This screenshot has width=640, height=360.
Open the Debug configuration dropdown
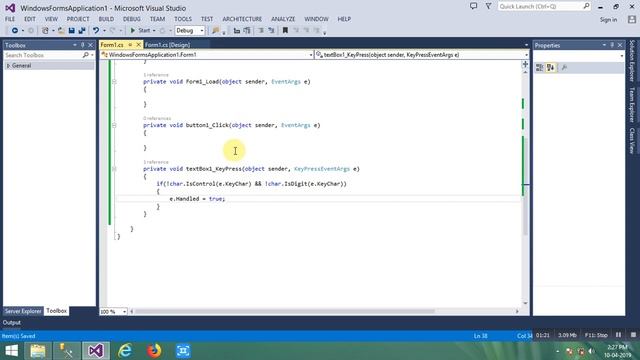point(202,31)
